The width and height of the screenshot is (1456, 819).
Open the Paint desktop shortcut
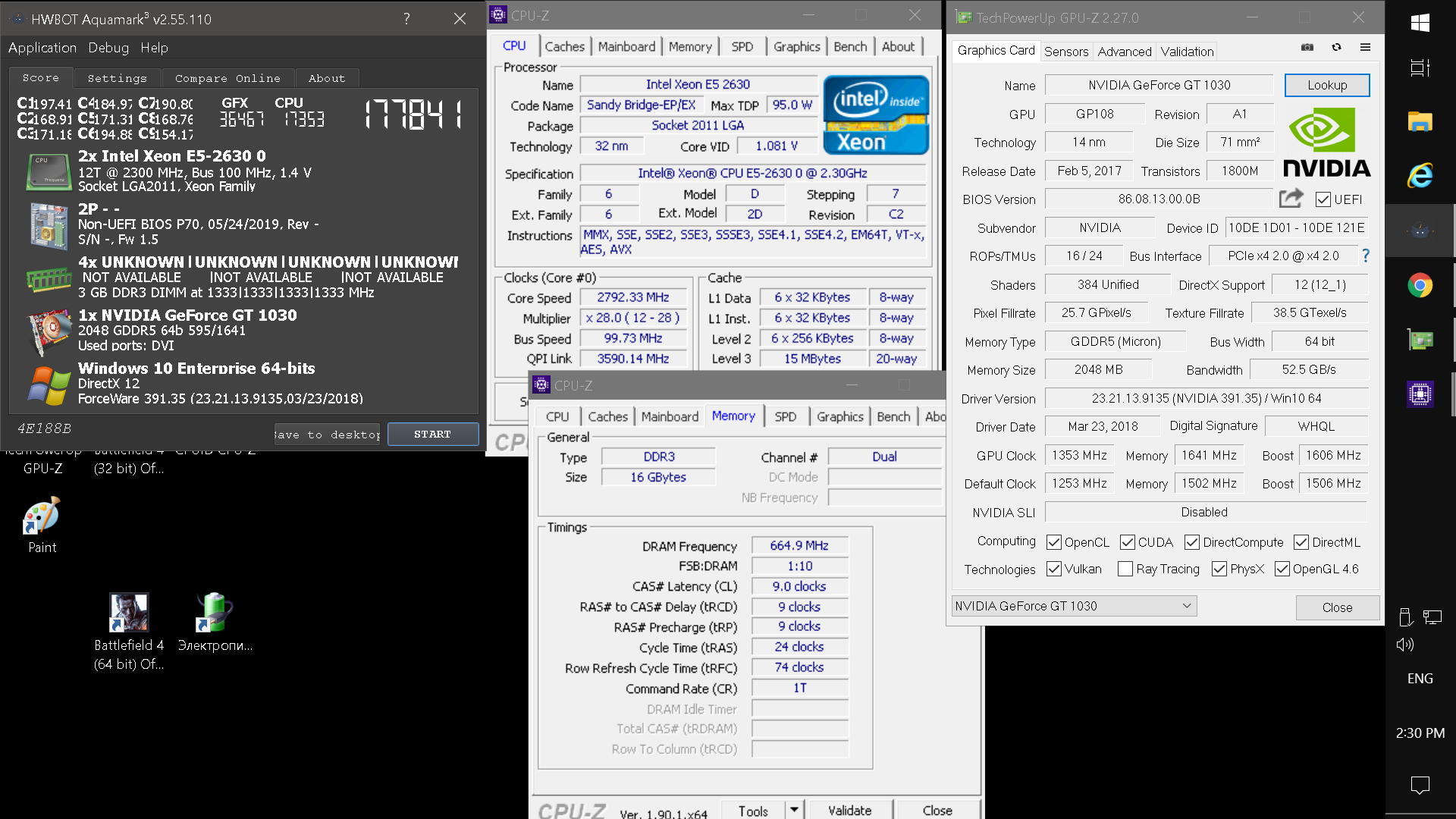(x=42, y=526)
